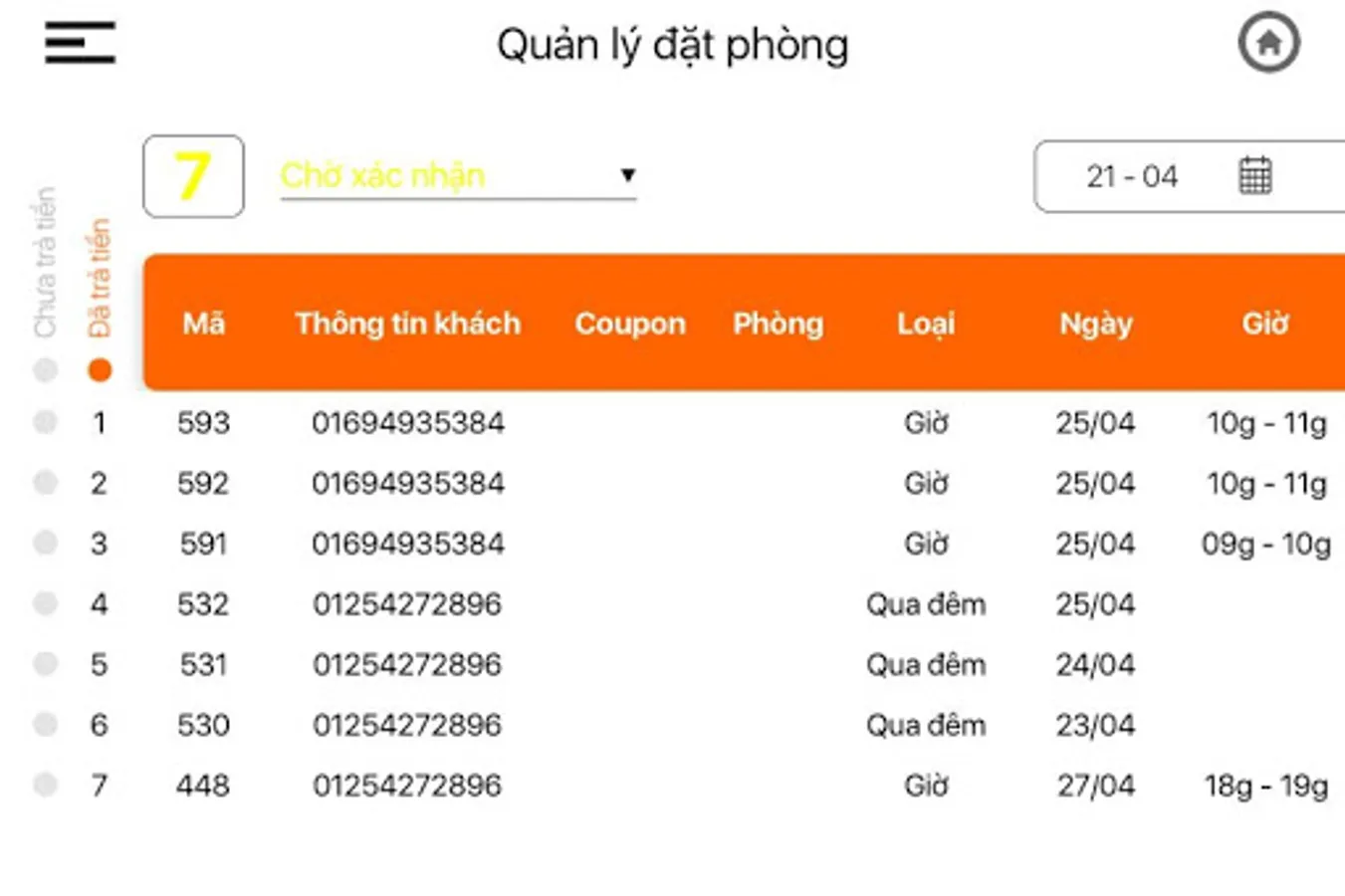Select the 09g - 10g time slot

click(x=1265, y=545)
